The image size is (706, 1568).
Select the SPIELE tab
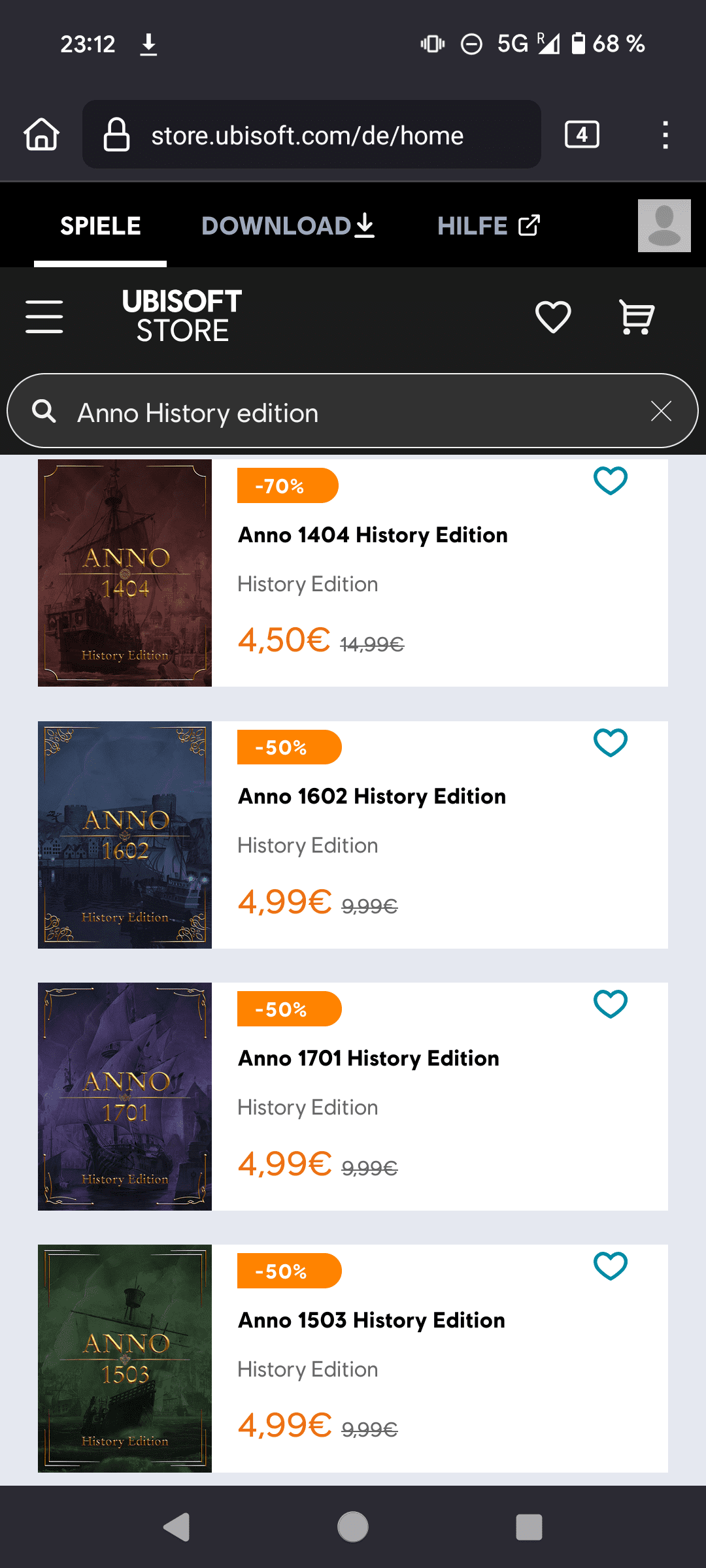[101, 226]
